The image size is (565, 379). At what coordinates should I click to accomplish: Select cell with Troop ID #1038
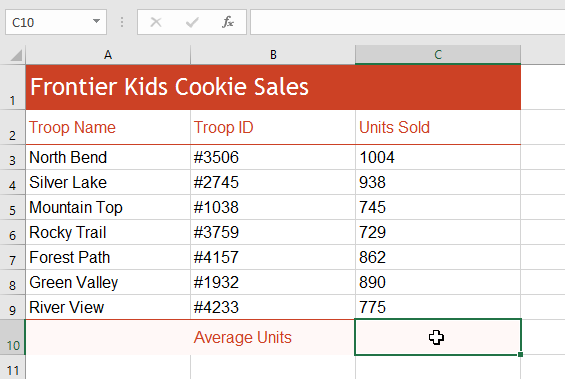pos(273,208)
